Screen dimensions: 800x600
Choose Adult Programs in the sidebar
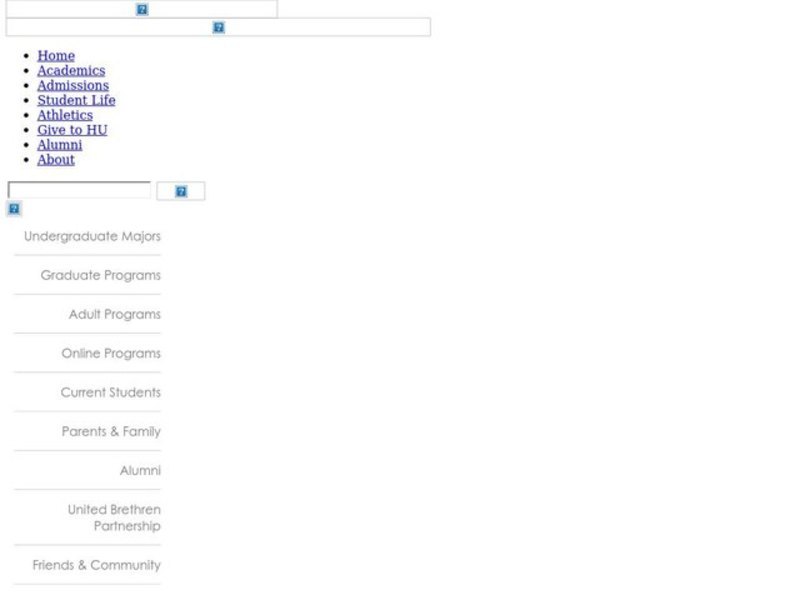[x=114, y=315]
